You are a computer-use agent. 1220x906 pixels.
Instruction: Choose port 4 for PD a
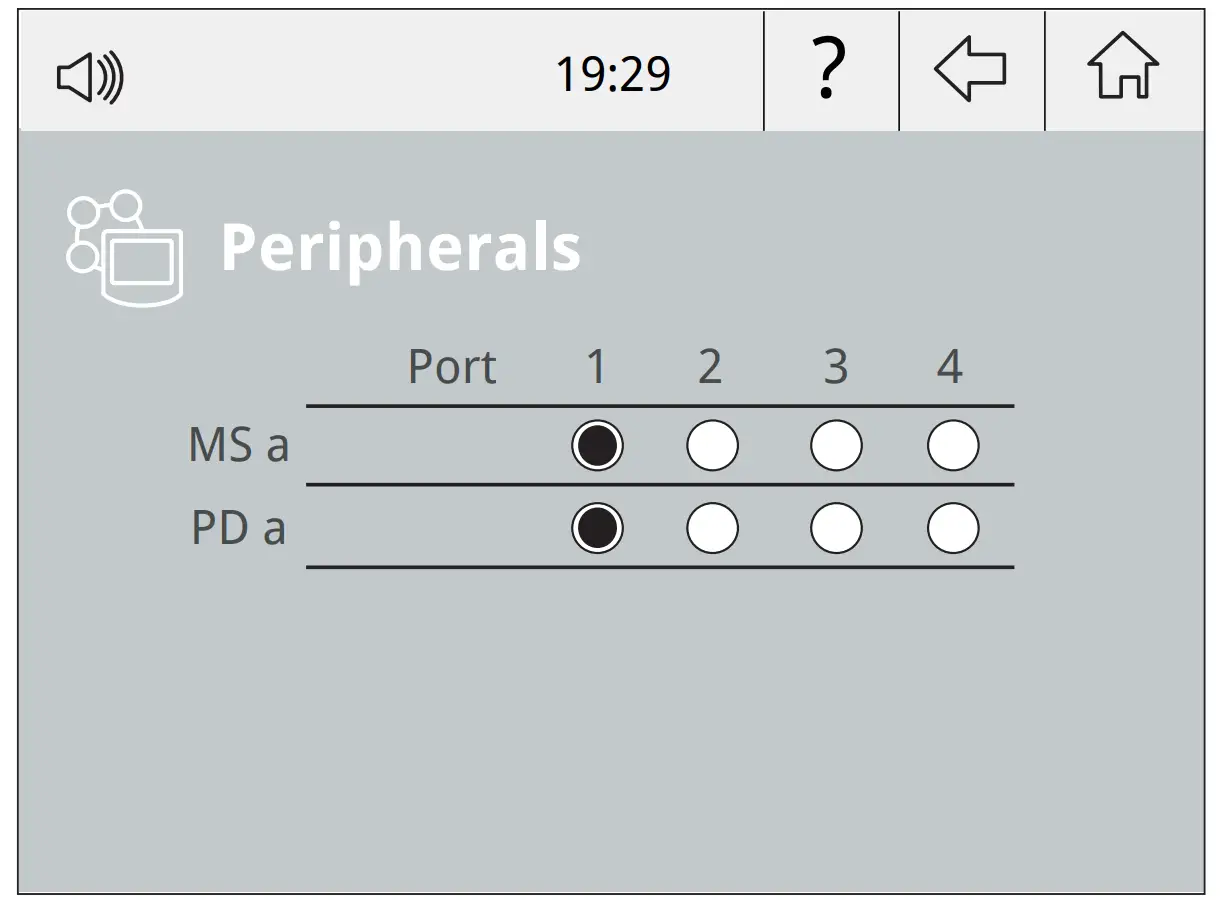pos(951,527)
